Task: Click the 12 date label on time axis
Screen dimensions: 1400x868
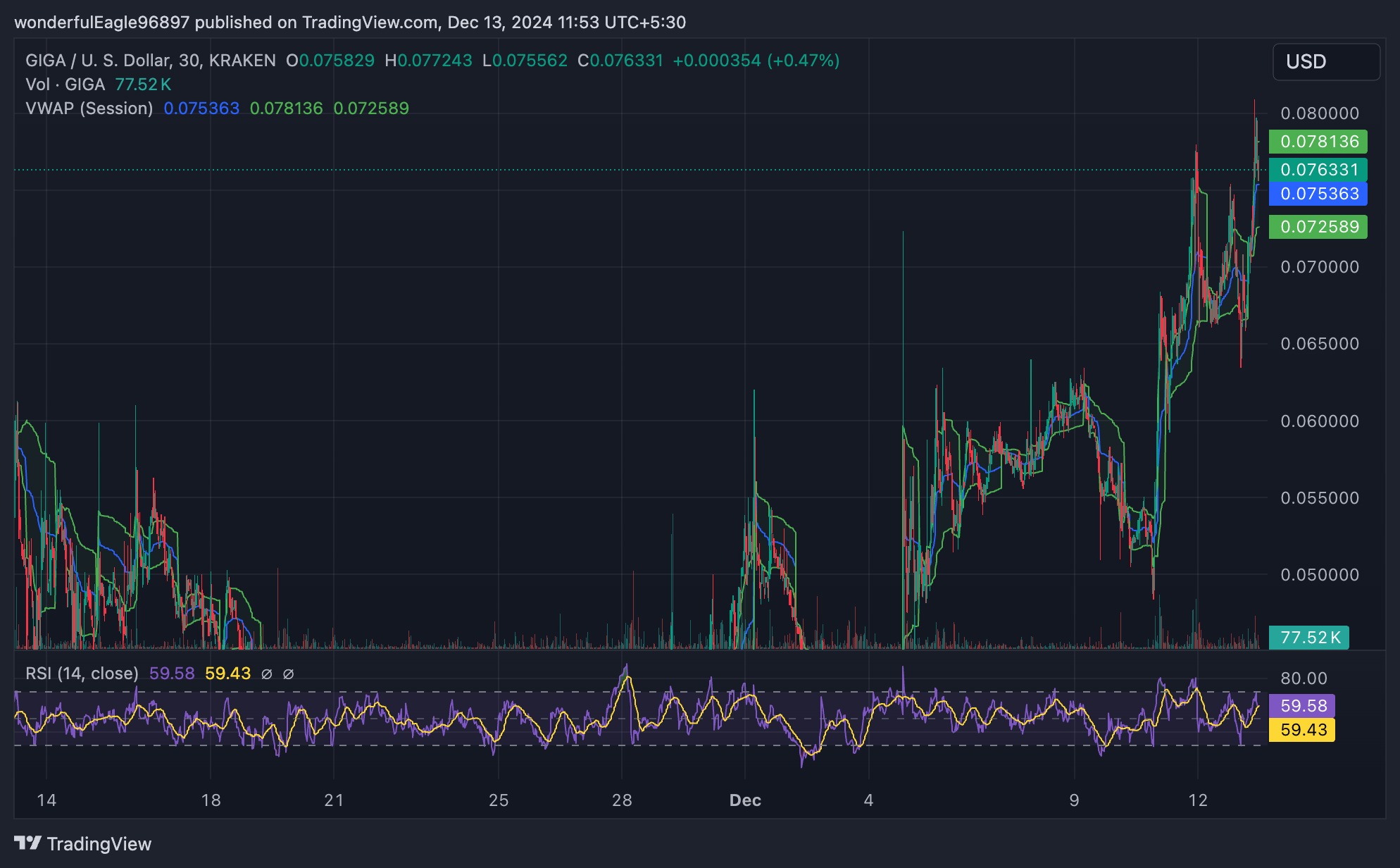Action: (x=1197, y=800)
